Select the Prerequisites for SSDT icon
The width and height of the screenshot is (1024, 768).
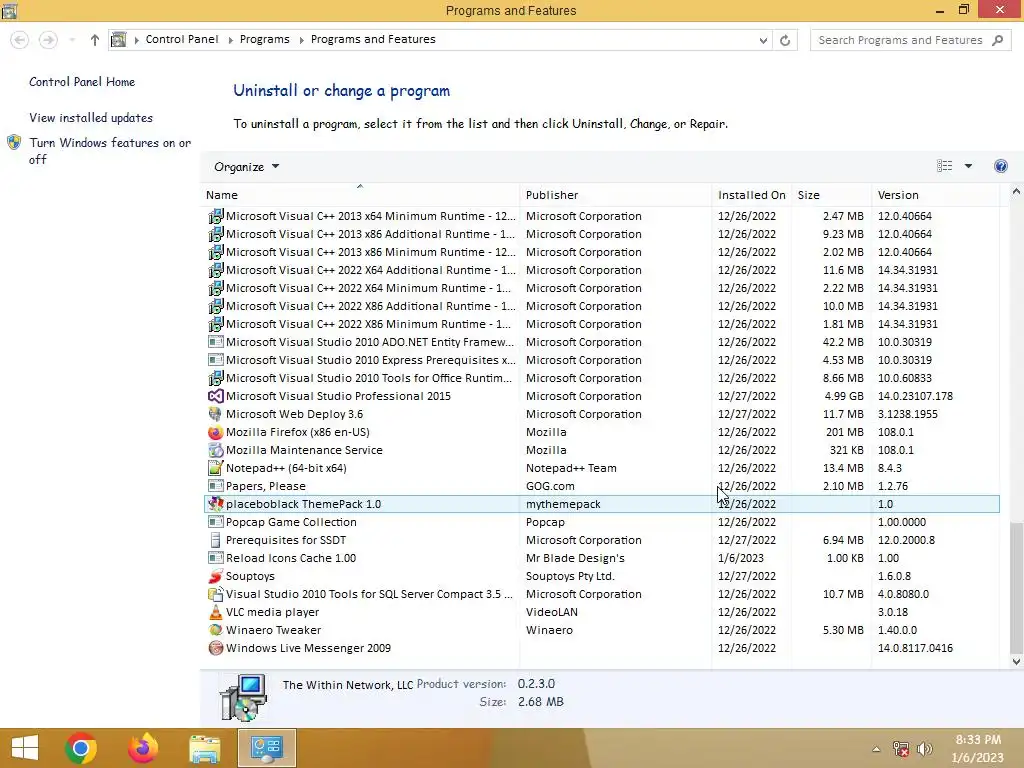216,540
